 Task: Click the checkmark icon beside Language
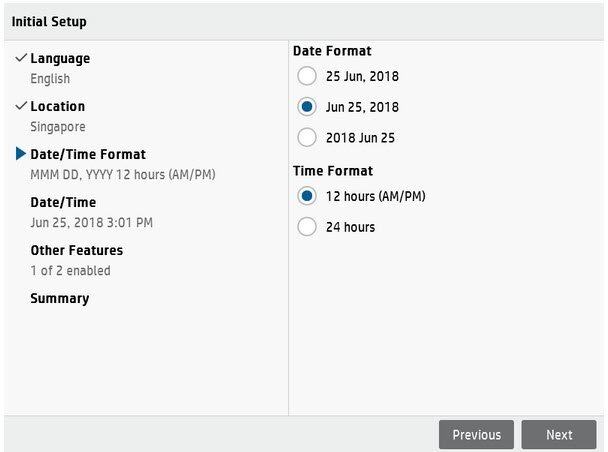21,59
